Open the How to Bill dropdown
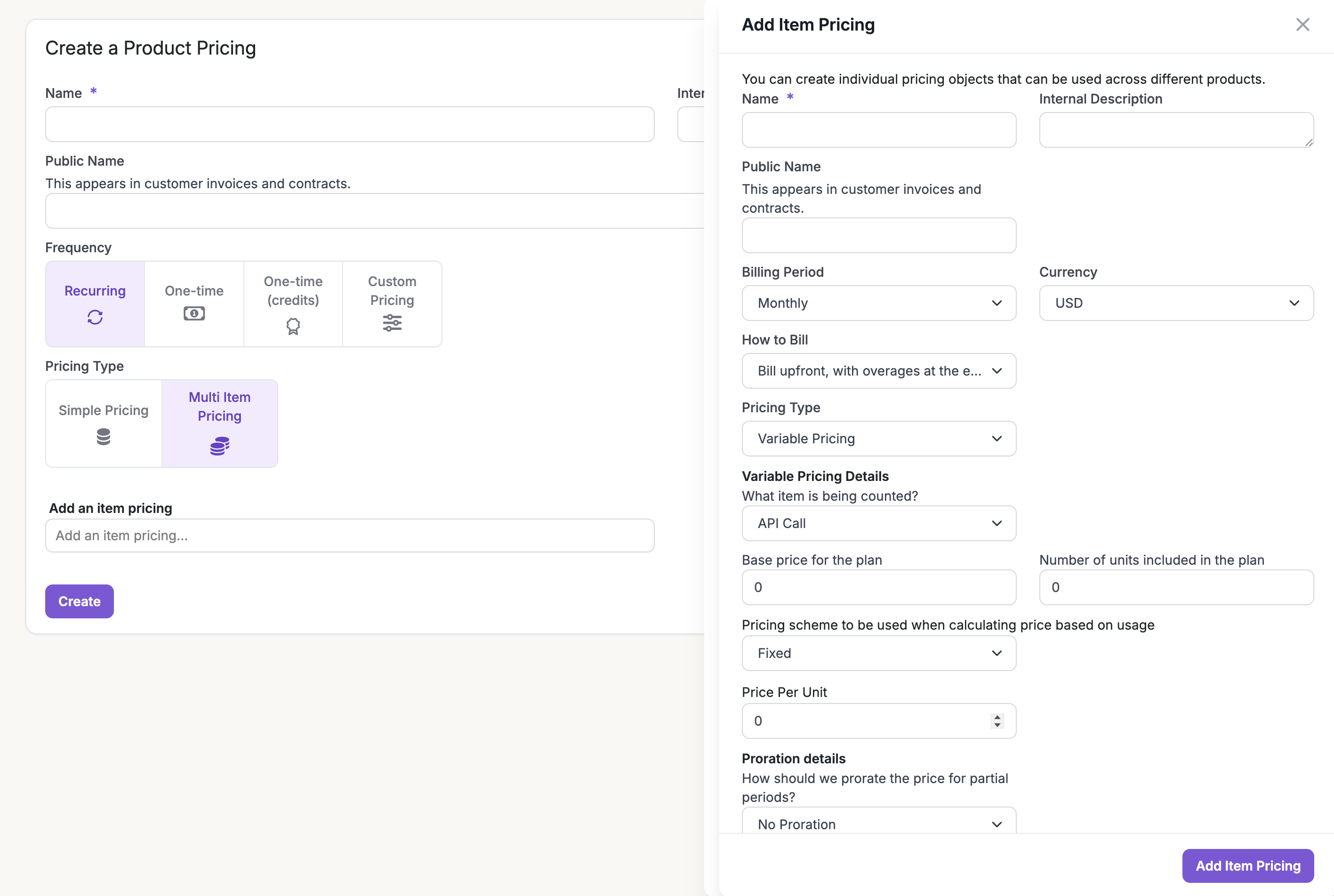 point(878,371)
